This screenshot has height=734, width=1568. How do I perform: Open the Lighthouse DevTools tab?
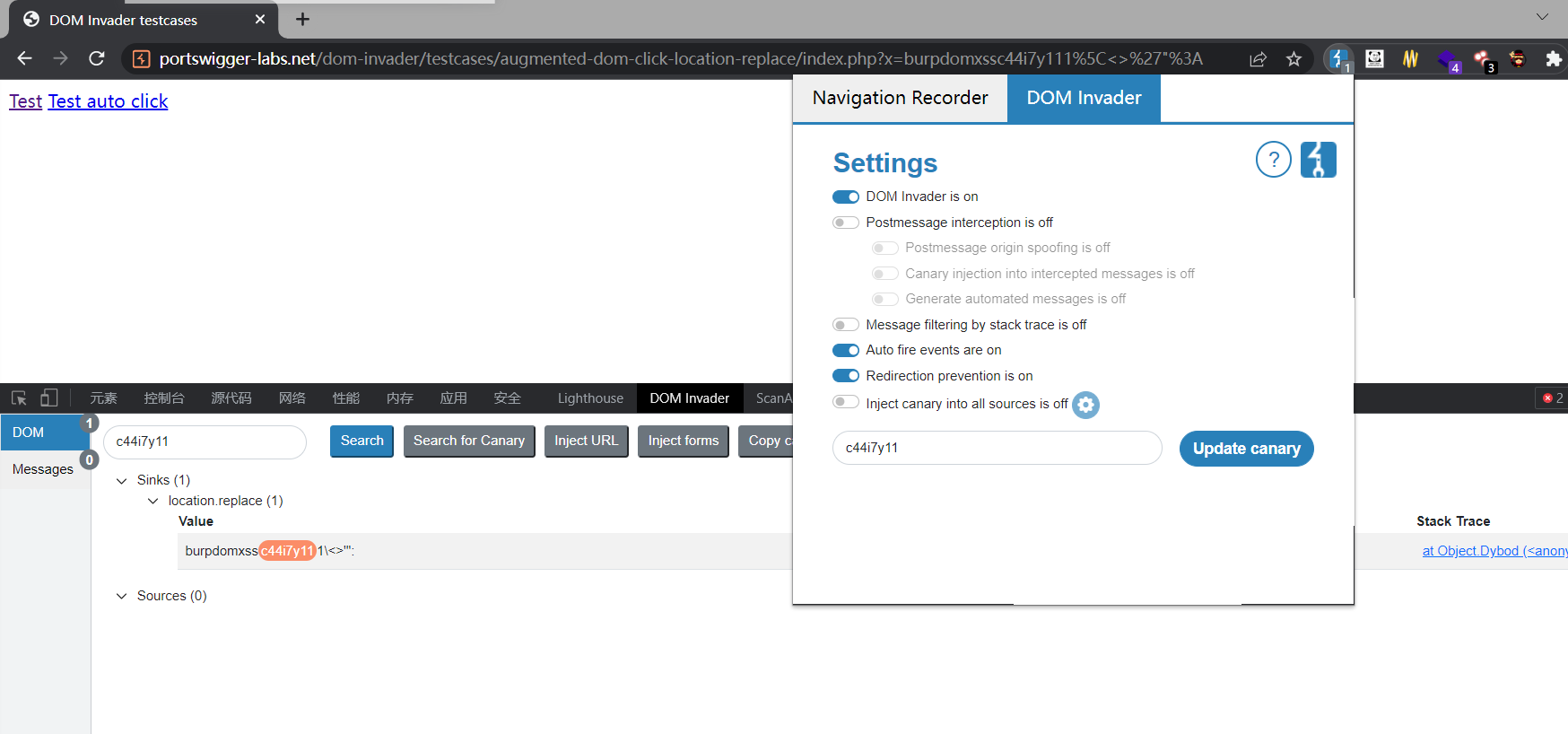(x=590, y=398)
